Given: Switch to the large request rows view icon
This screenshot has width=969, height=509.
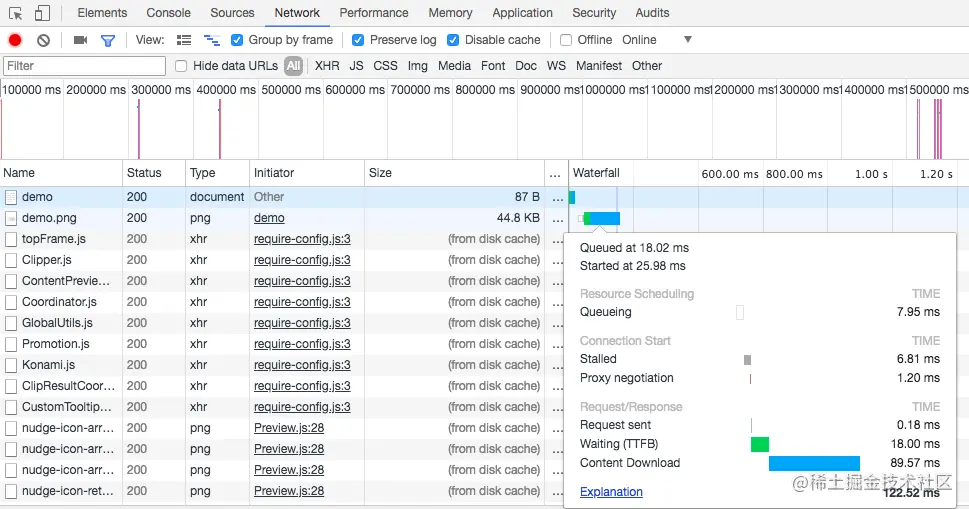Looking at the screenshot, I should (x=184, y=40).
